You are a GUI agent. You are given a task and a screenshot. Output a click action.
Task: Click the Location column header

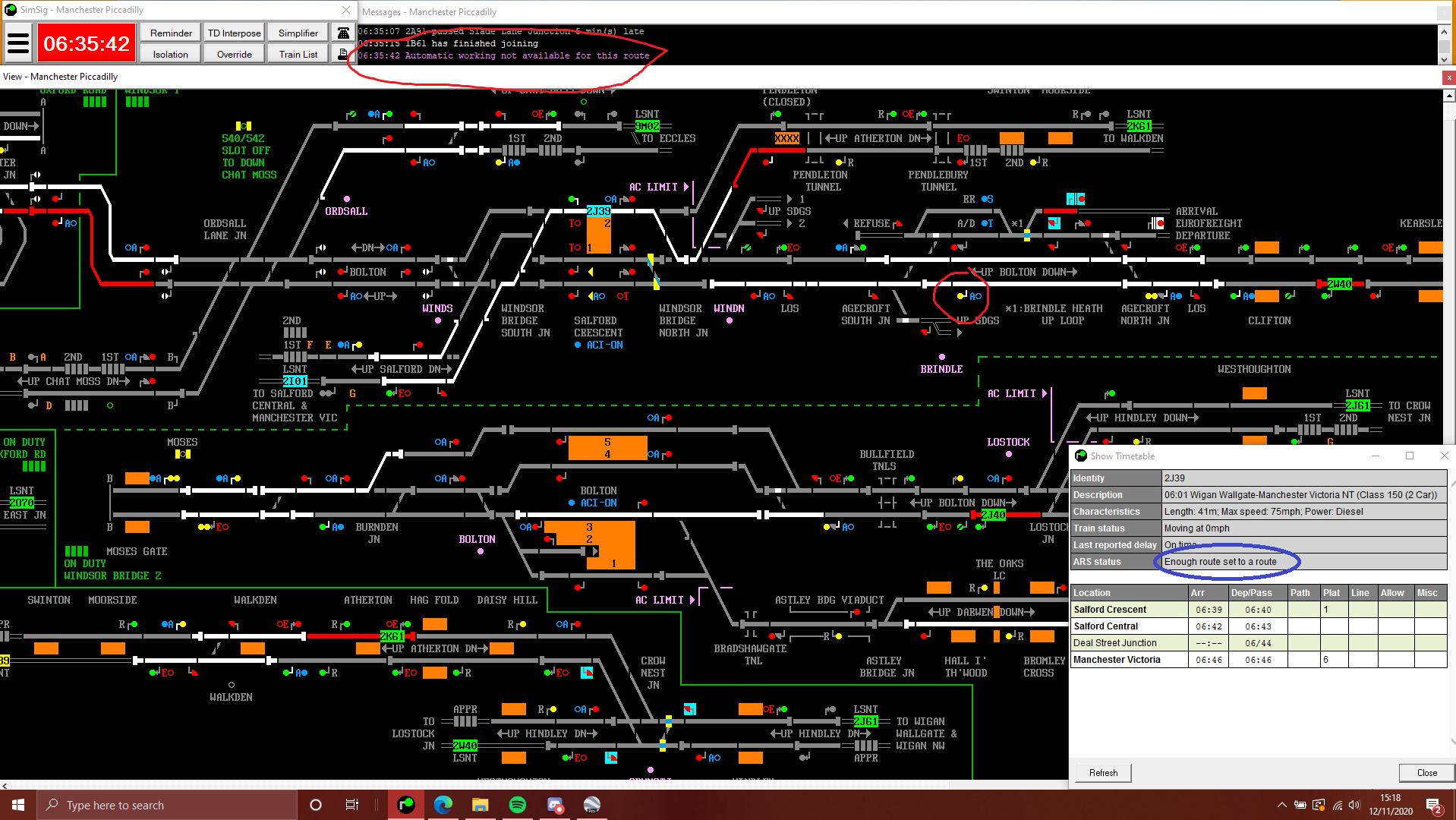click(1130, 592)
